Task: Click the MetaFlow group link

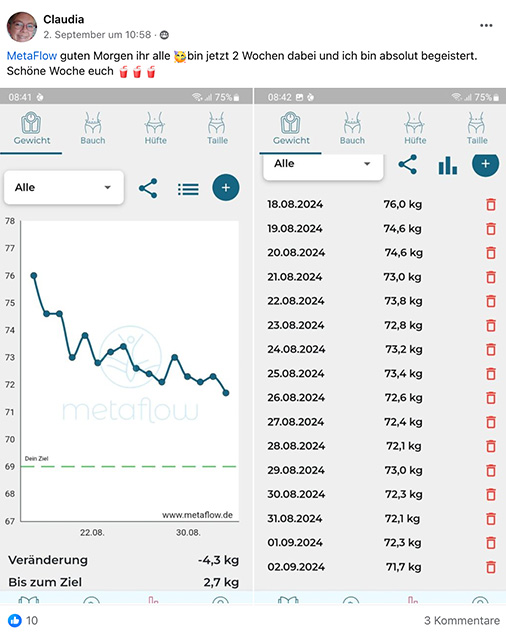Action: pyautogui.click(x=32, y=56)
